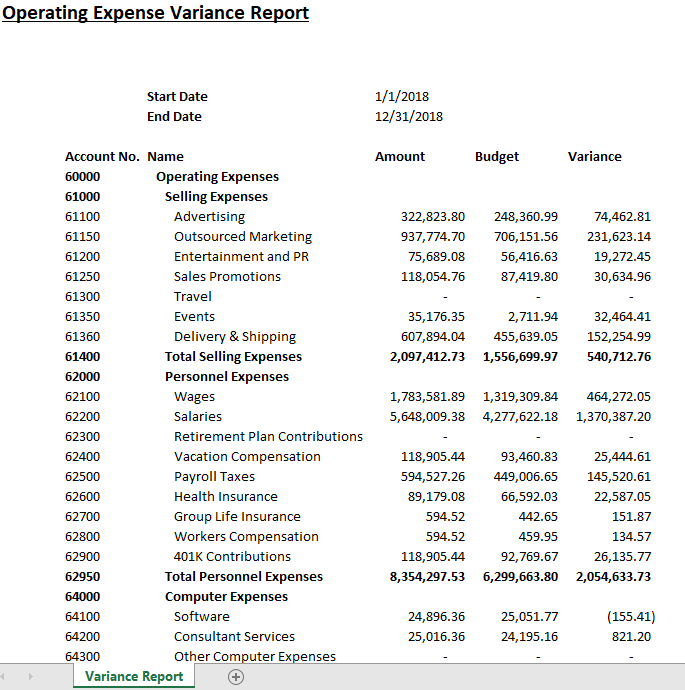Go to previous sheet using left arrow
This screenshot has width=685, height=690.
coord(3,676)
